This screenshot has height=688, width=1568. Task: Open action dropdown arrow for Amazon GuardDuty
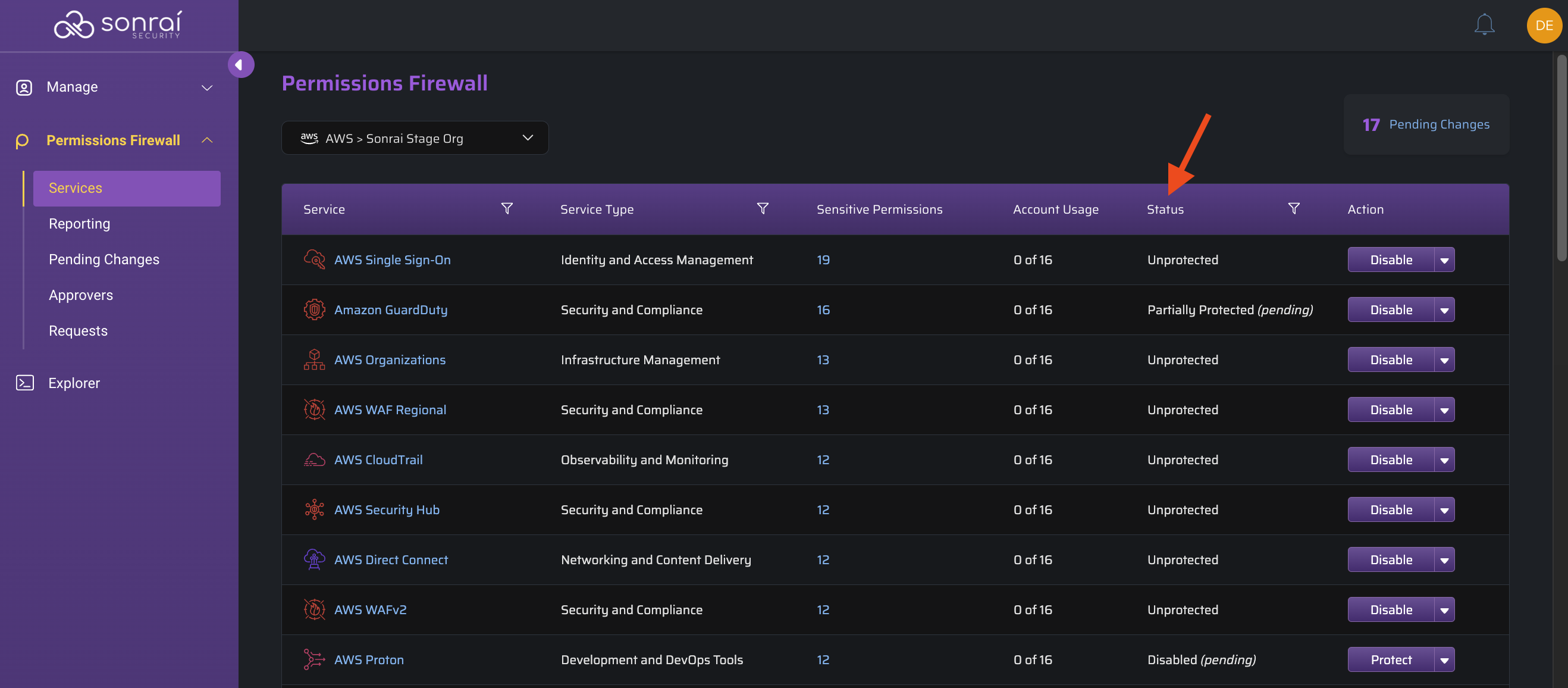pyautogui.click(x=1444, y=310)
